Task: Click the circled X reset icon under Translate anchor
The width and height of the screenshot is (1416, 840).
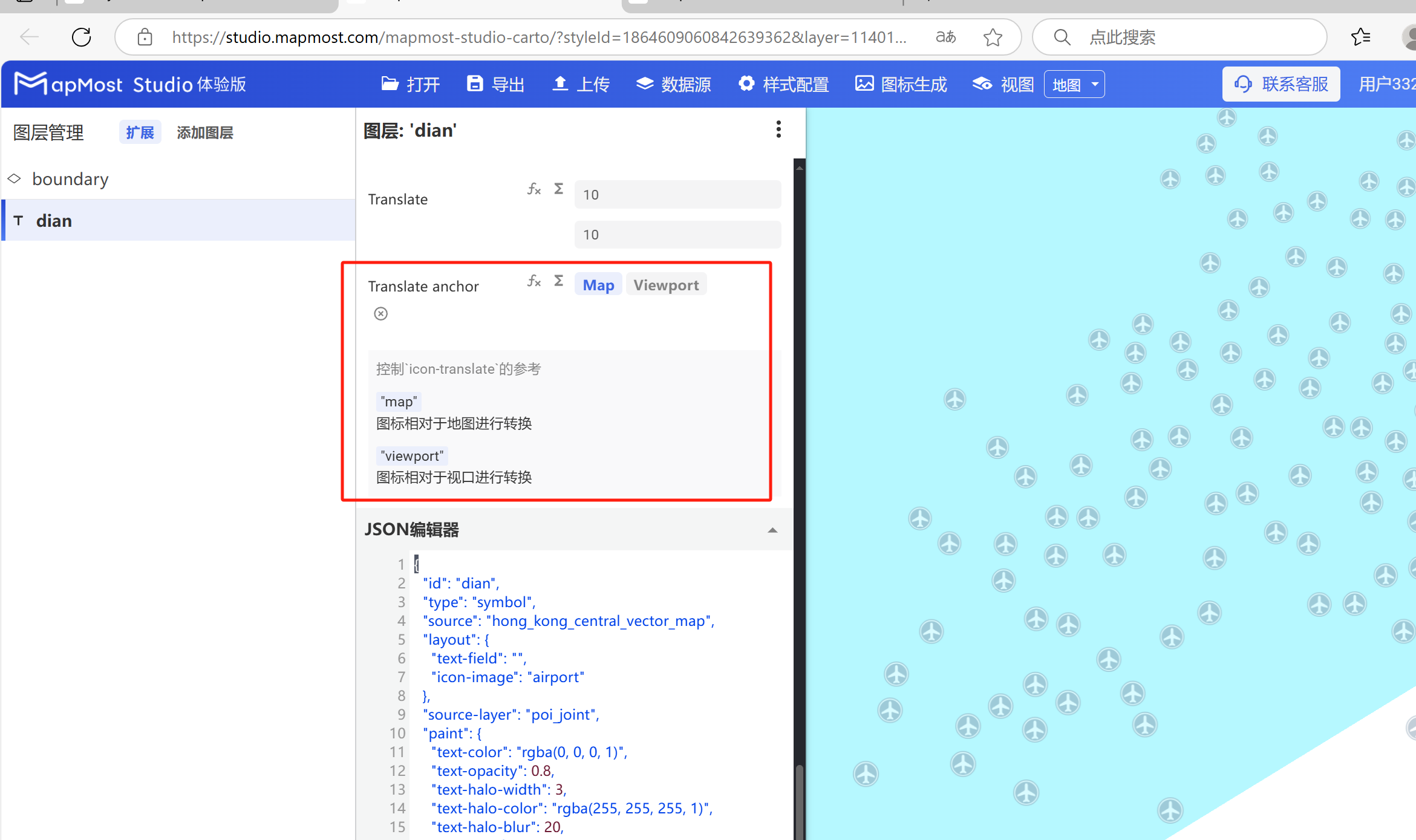Action: 380,313
